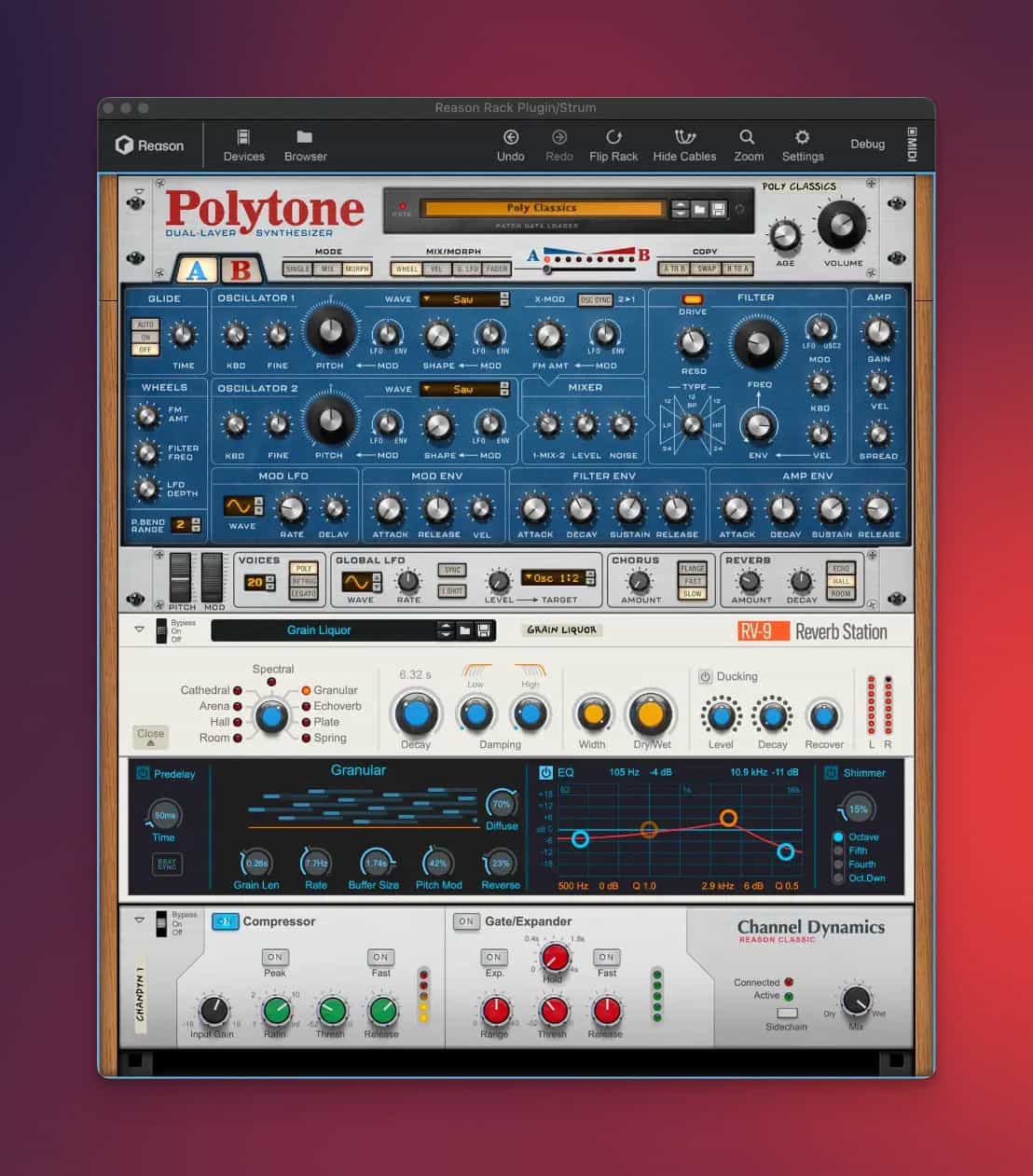This screenshot has width=1033, height=1176.
Task: Toggle the RV-9 EQ power button
Action: (546, 772)
